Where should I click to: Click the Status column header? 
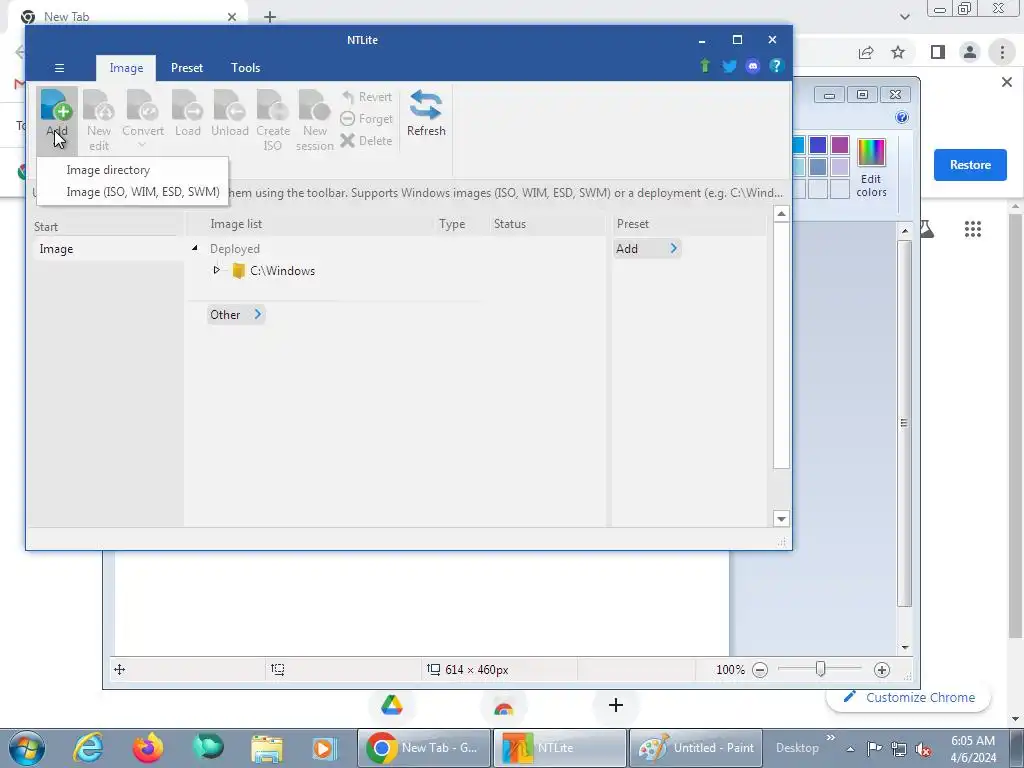pos(509,224)
